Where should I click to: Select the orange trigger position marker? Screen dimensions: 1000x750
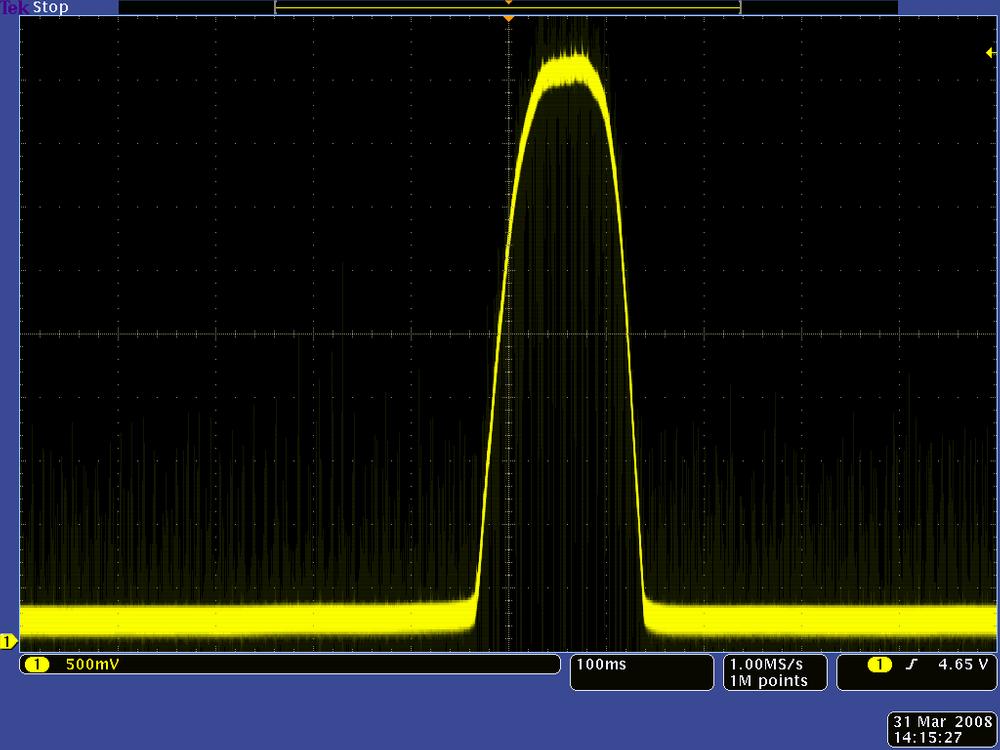tap(508, 17)
